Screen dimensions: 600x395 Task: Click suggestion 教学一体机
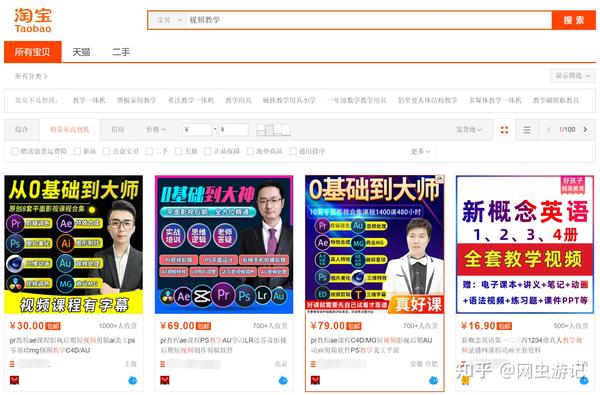coord(89,100)
